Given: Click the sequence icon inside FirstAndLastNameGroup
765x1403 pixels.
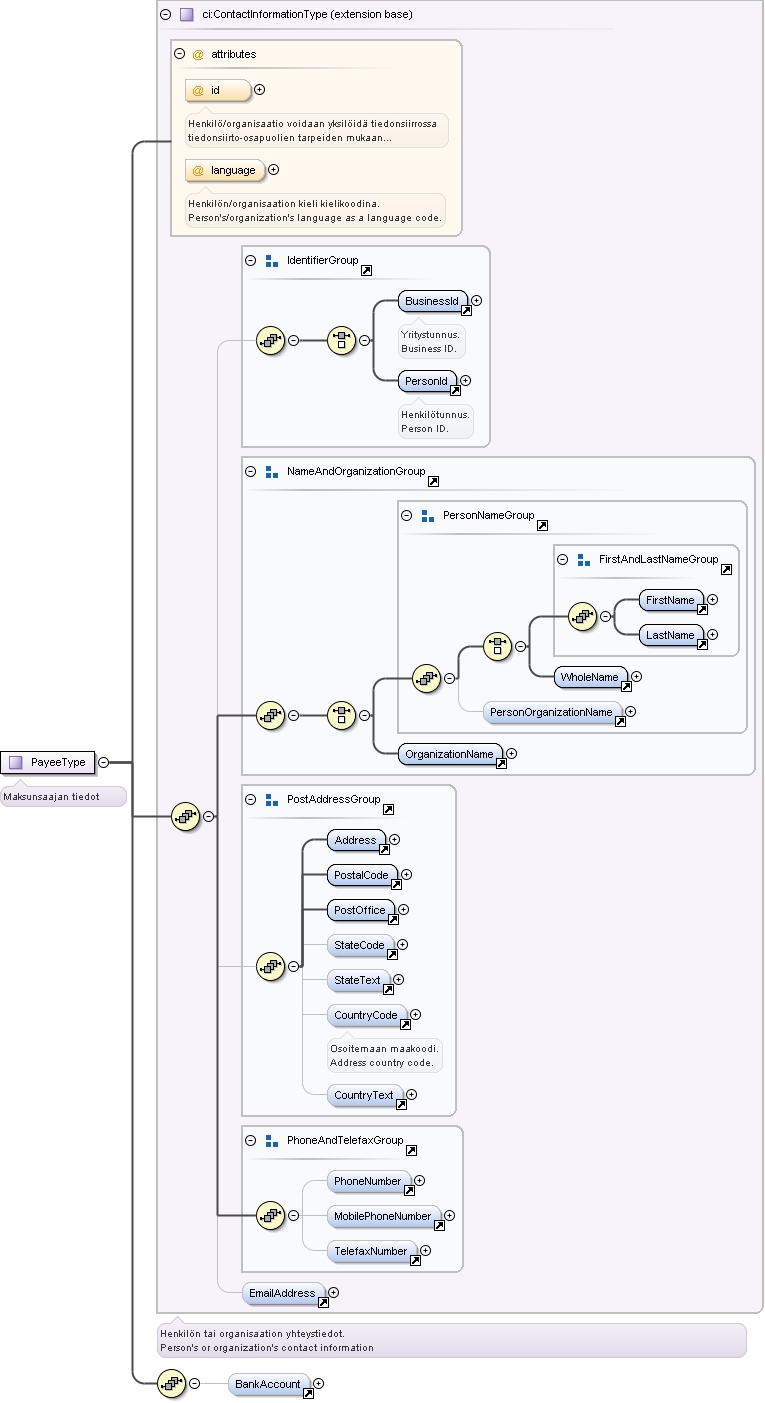Looking at the screenshot, I should 582,617.
